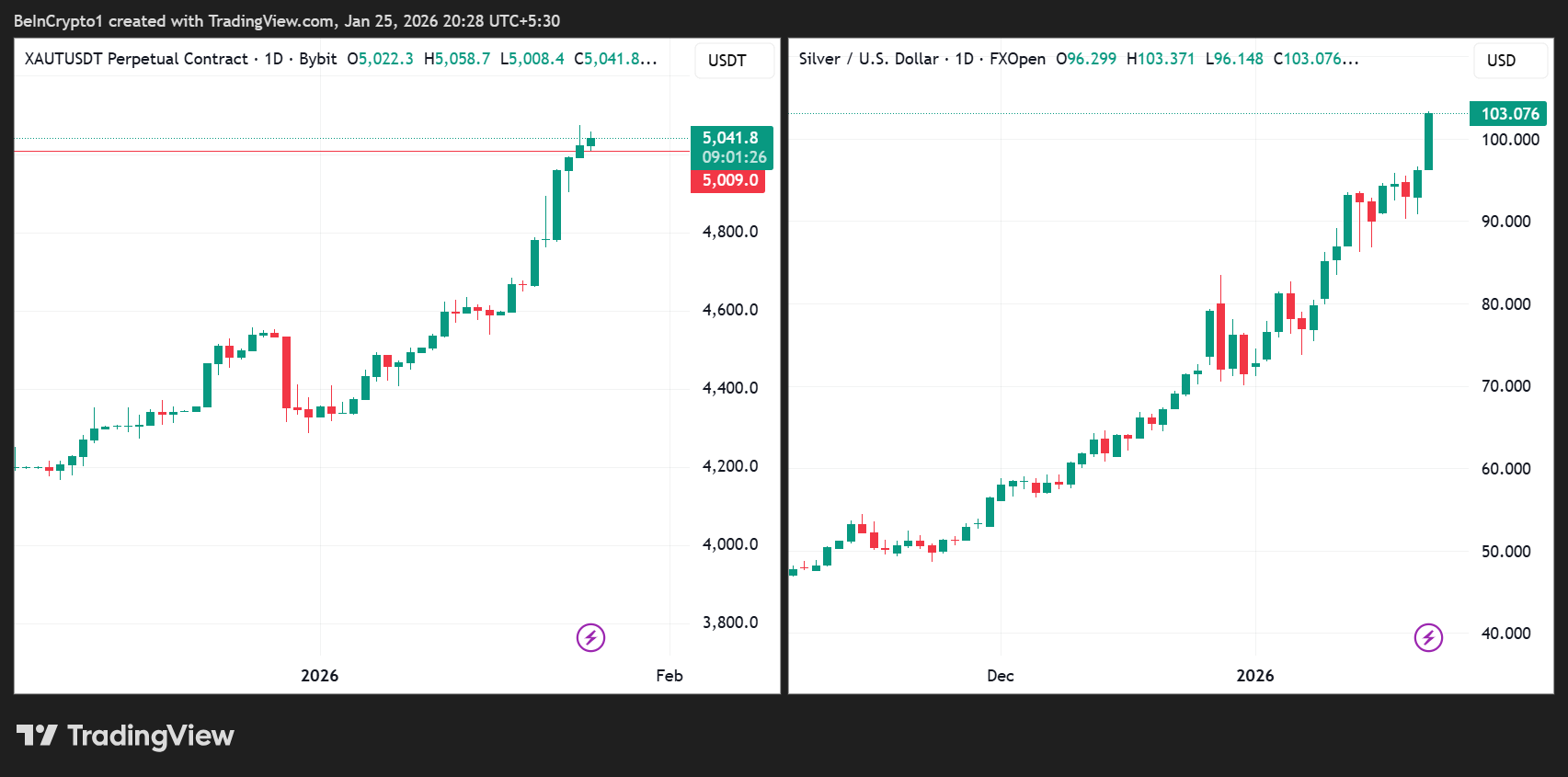Click the FXOpen exchange name in silver legend
Image resolution: width=1568 pixels, height=777 pixels.
click(1017, 59)
